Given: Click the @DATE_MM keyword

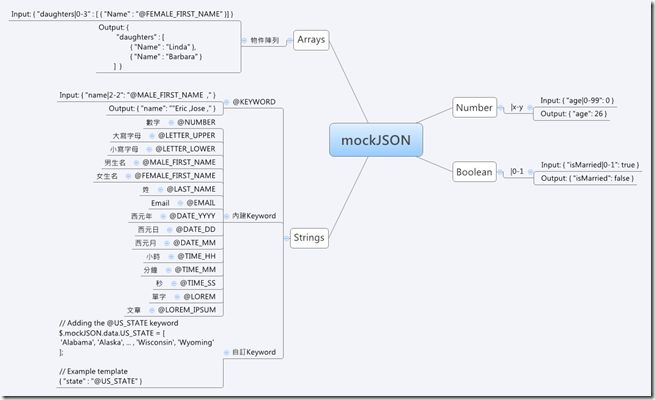Looking at the screenshot, I should (194, 243).
